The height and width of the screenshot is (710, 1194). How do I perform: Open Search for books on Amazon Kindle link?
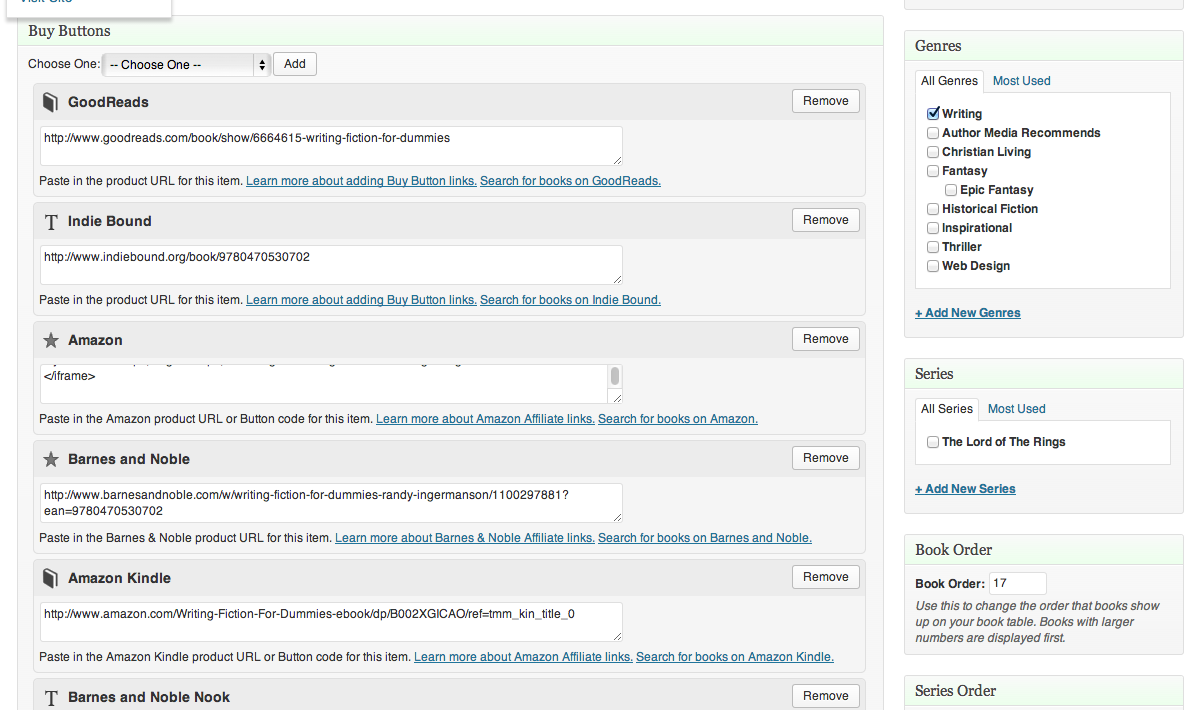click(x=735, y=657)
